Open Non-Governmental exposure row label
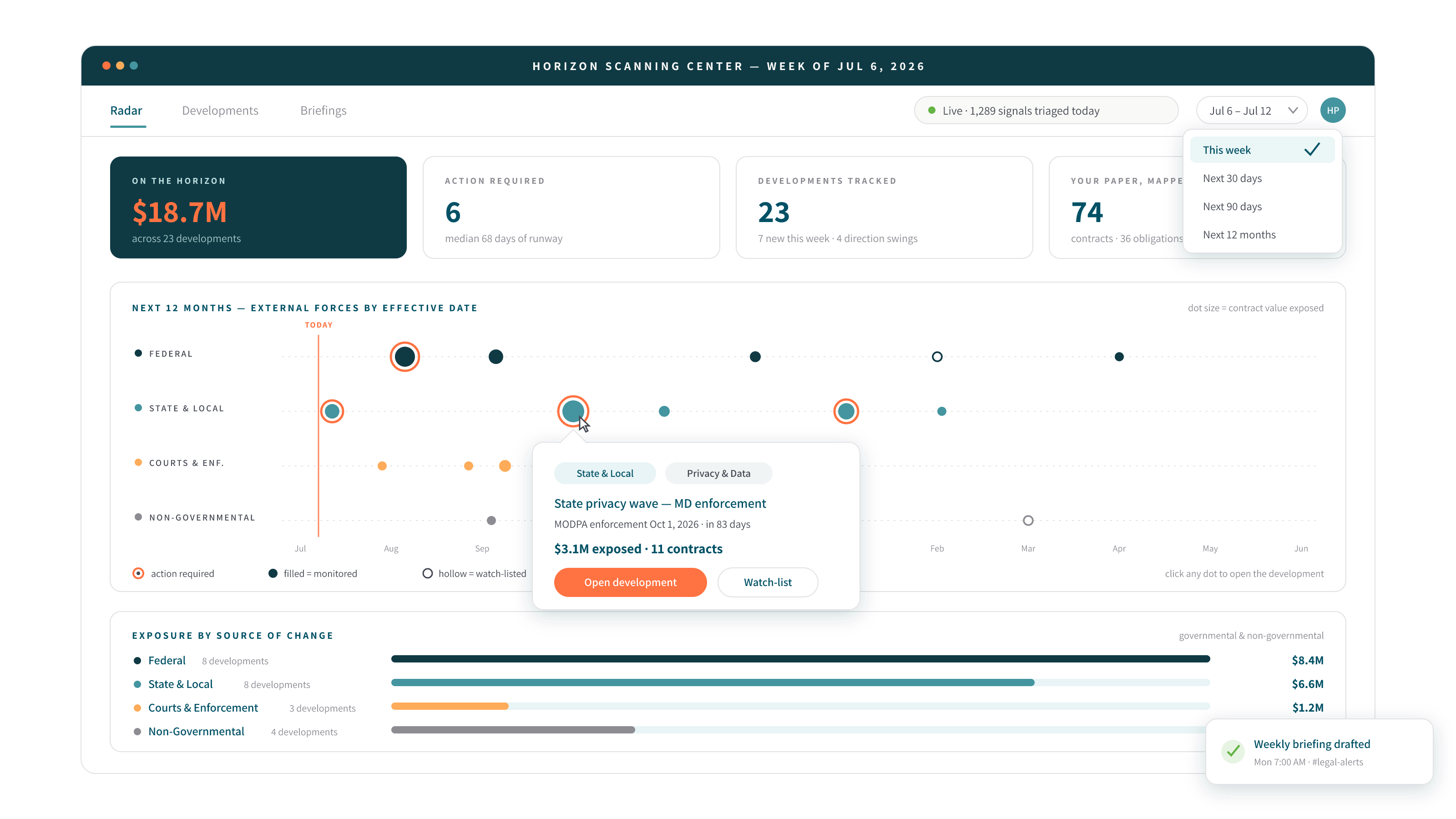Image resolution: width=1456 pixels, height=819 pixels. pyautogui.click(x=196, y=731)
